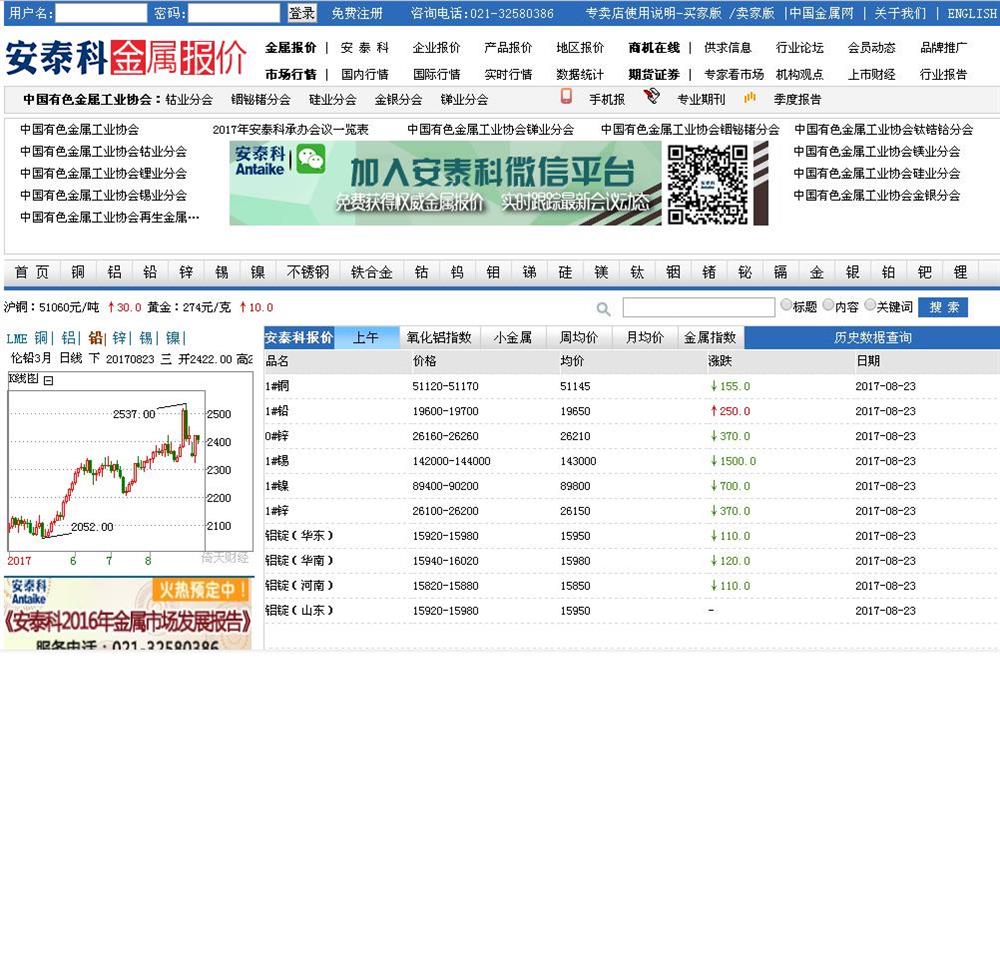Click the 搜索 search button
Viewport: 1000px width, 967px height.
[x=944, y=307]
